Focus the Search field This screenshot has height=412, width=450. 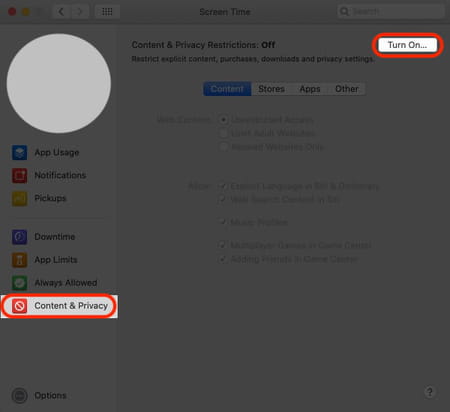[x=391, y=12]
